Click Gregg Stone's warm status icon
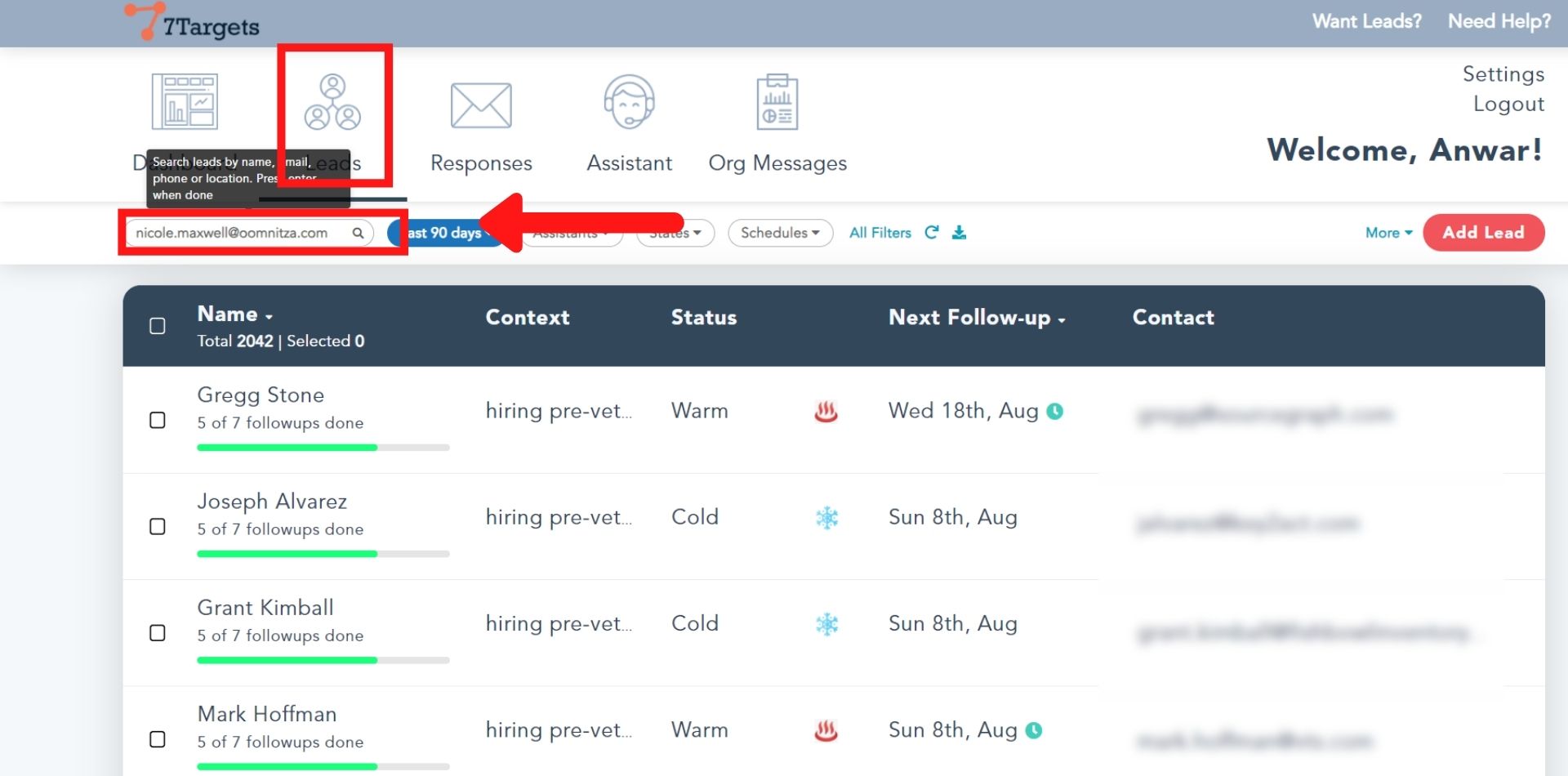The image size is (1568, 776). tap(826, 412)
